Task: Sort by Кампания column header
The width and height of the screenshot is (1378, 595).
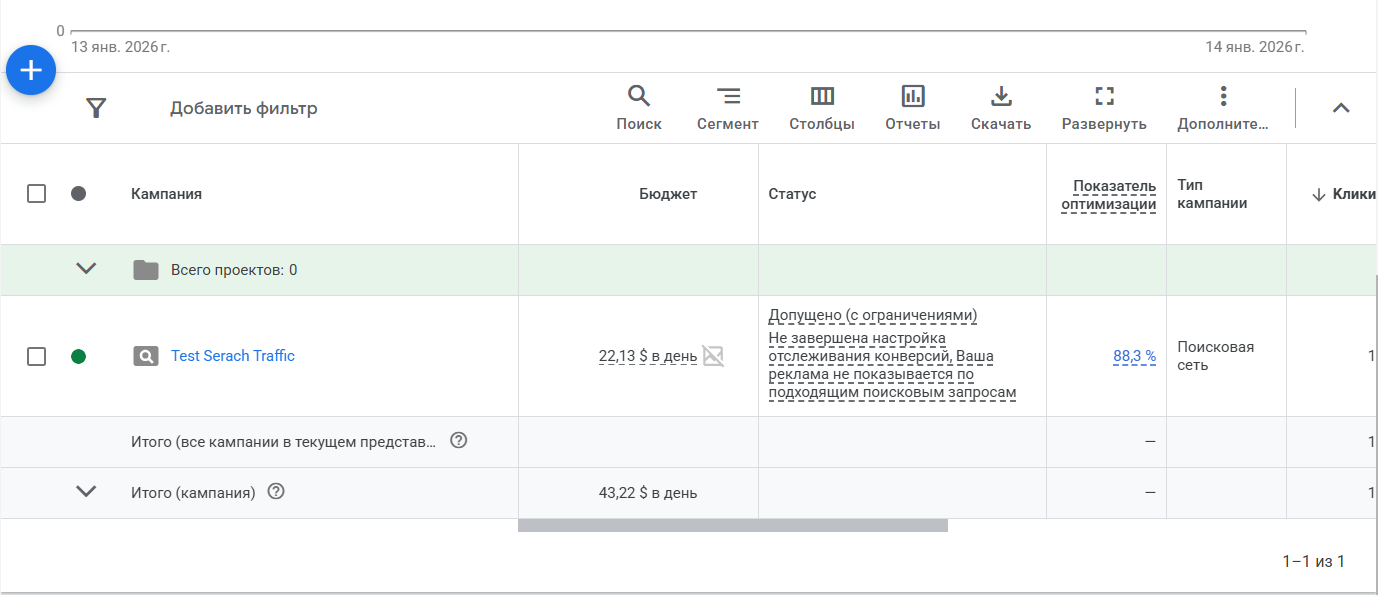Action: tap(166, 194)
